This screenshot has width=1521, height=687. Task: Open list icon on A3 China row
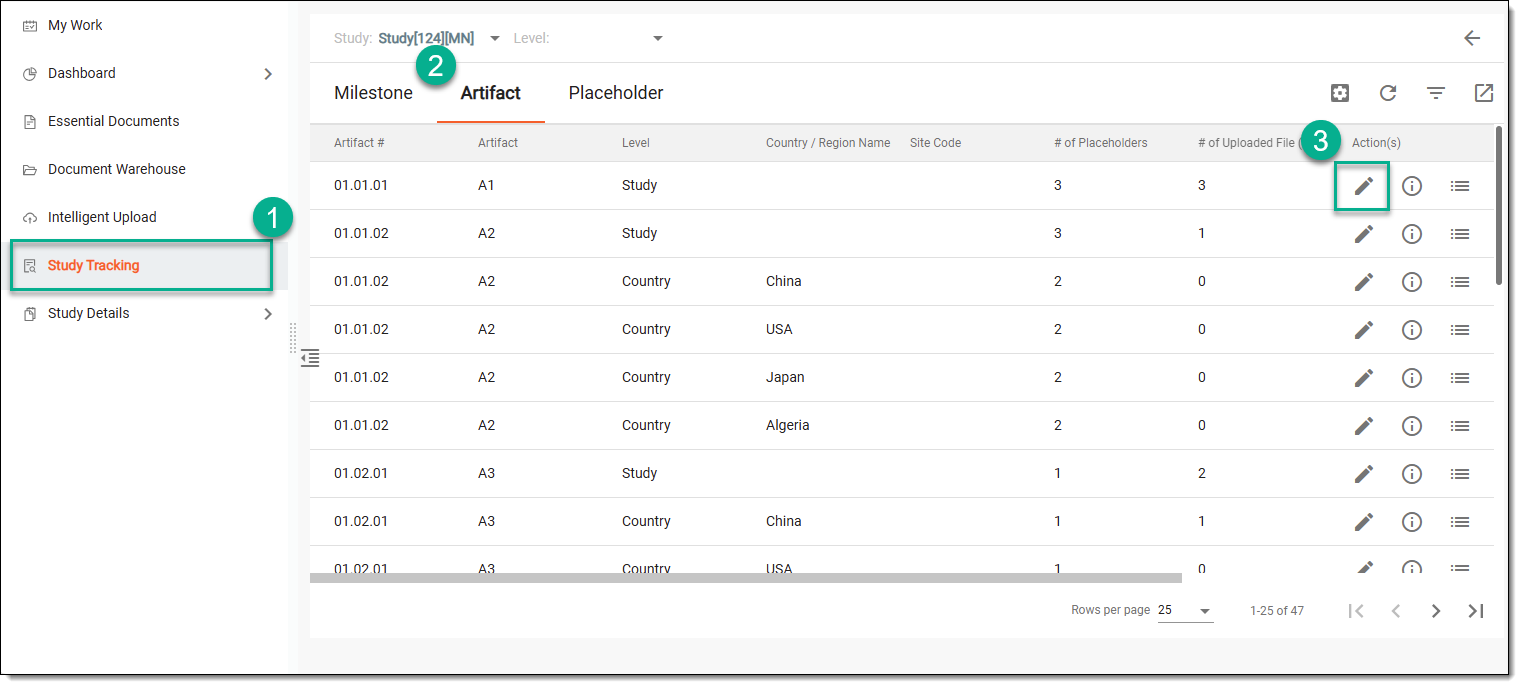[x=1459, y=522]
